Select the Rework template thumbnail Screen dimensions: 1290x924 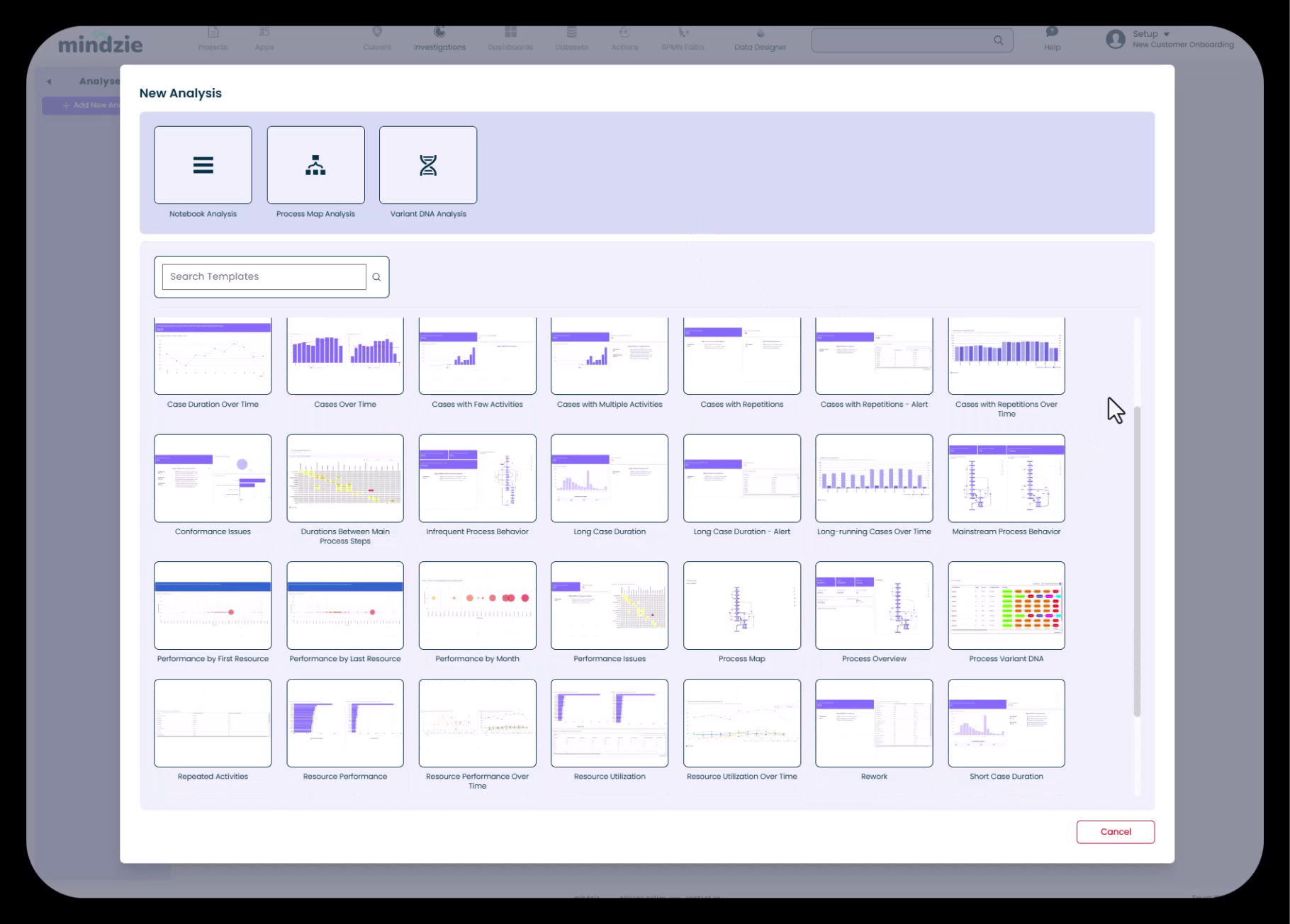(x=874, y=723)
